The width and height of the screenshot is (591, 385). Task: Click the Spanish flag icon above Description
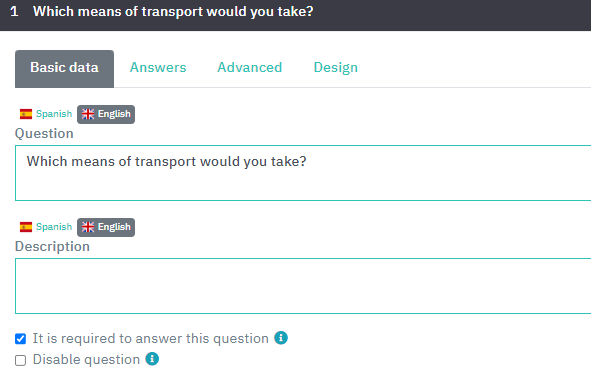tap(26, 227)
